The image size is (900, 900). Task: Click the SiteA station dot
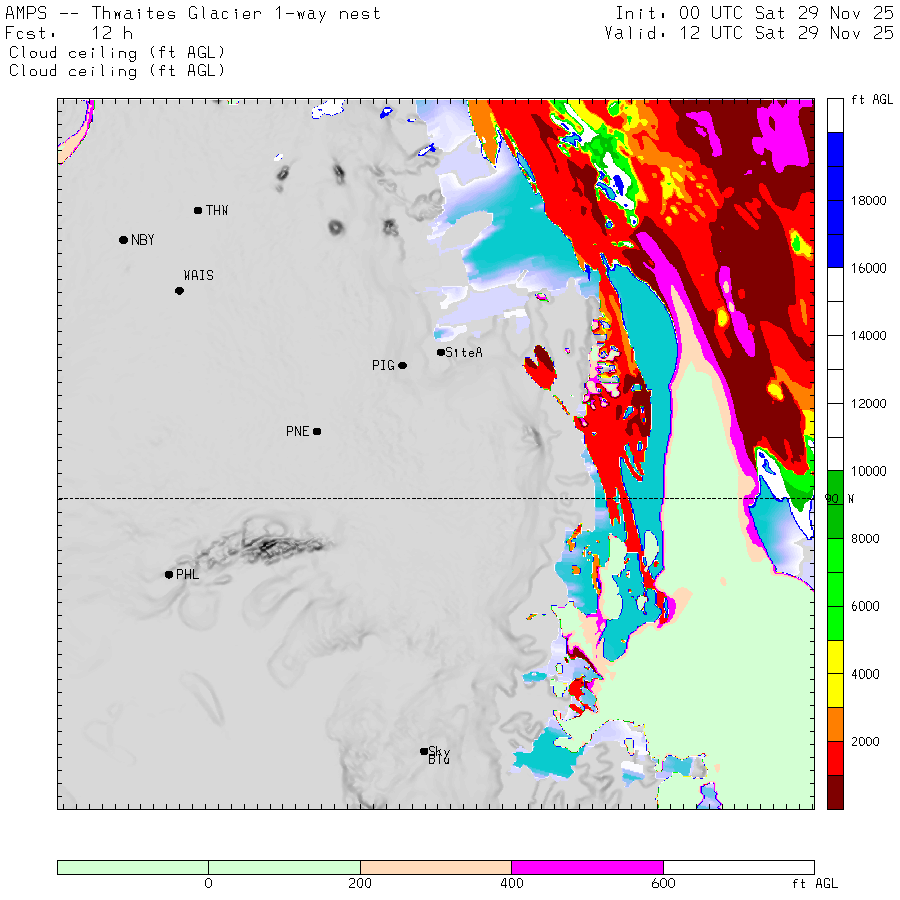[441, 352]
